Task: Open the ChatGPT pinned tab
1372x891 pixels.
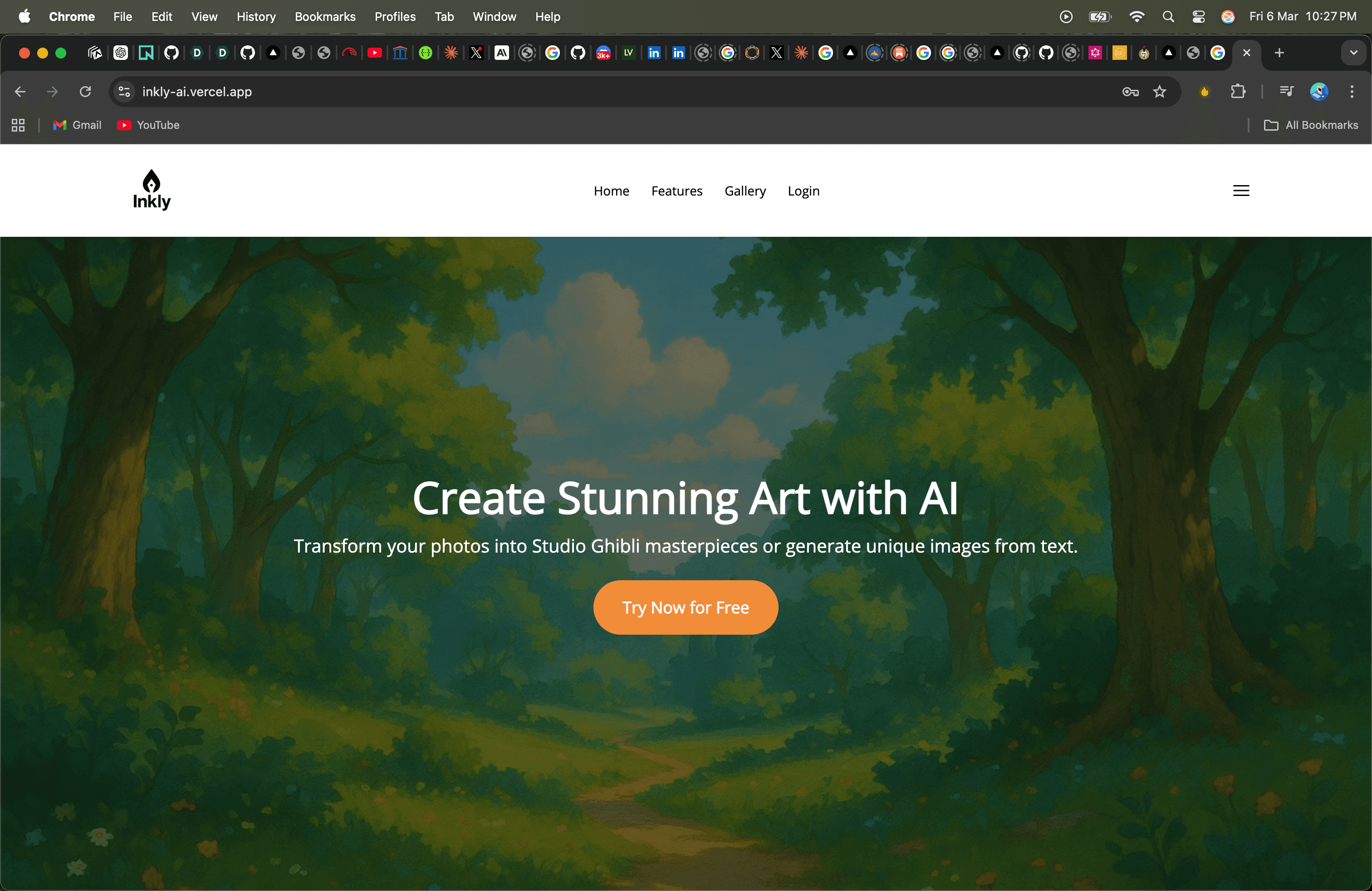Action: 121,53
